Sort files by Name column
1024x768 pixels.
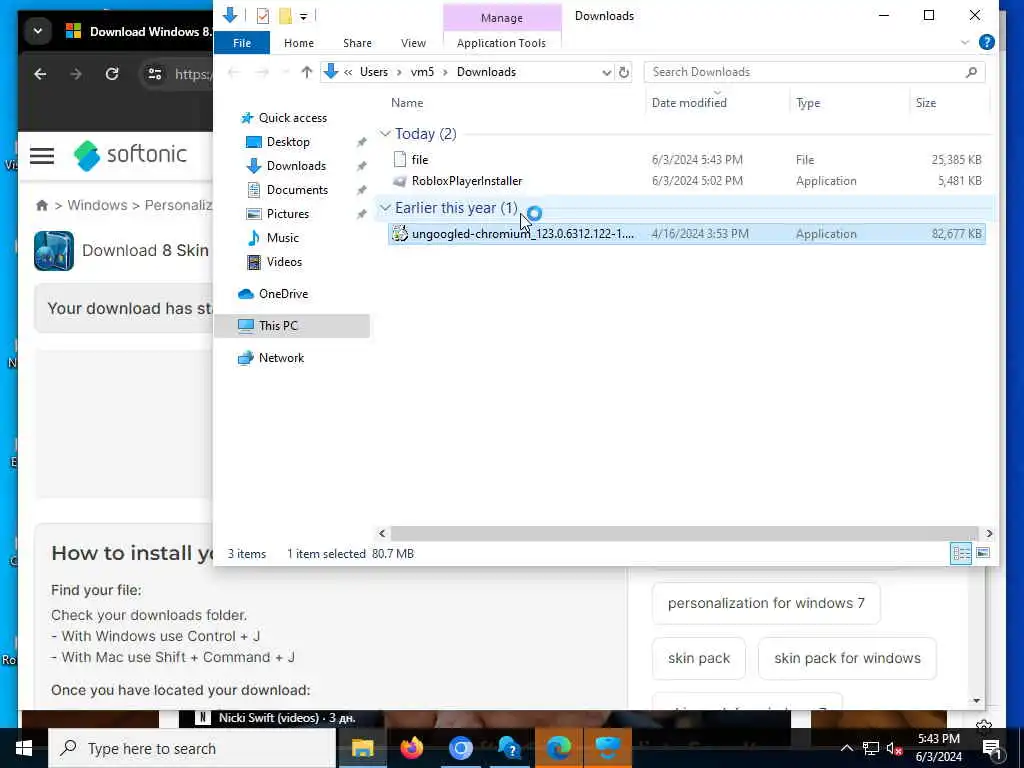click(407, 103)
